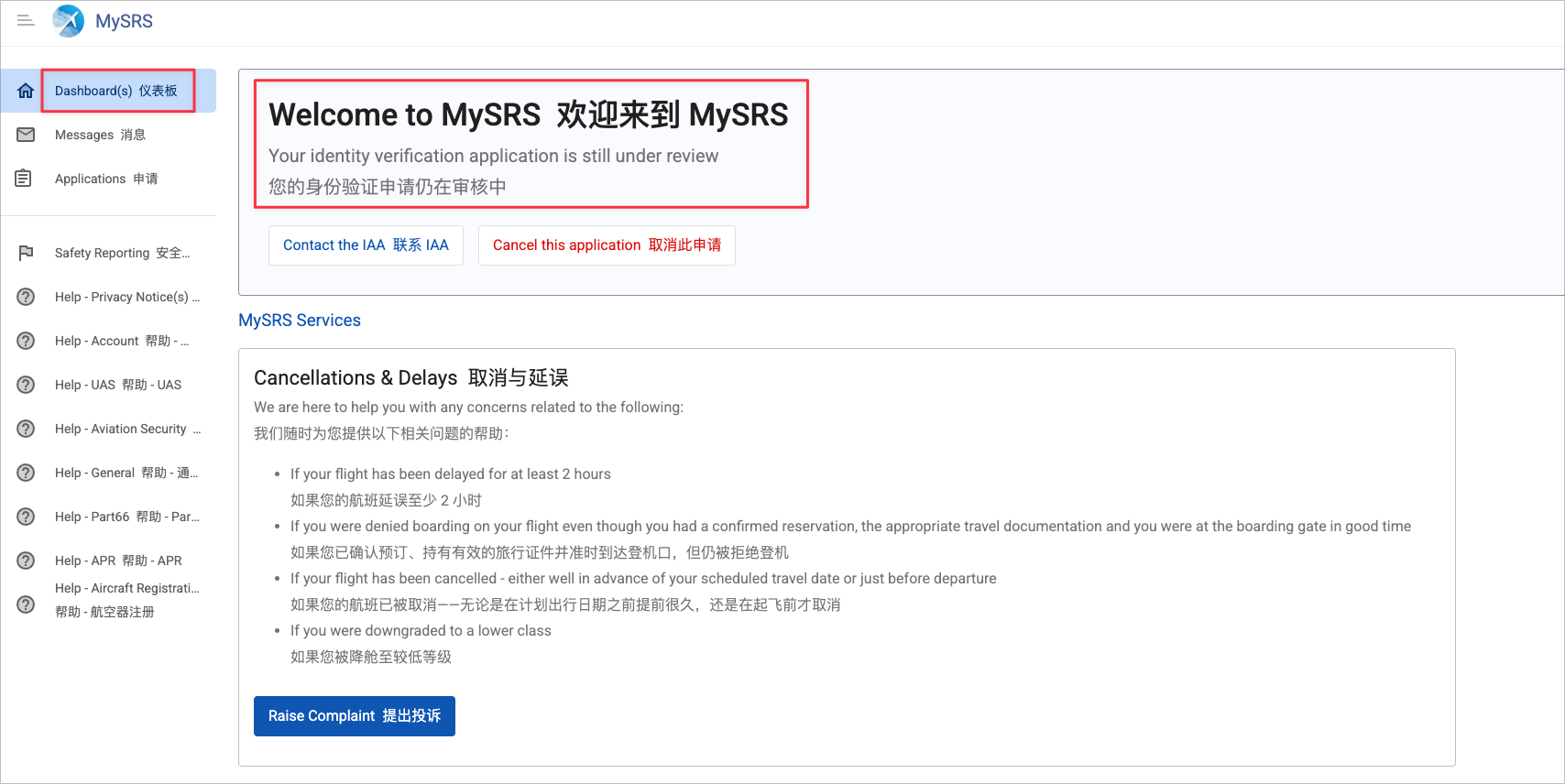The width and height of the screenshot is (1565, 784).
Task: Click the Cancellations & Delays heading
Action: (x=411, y=377)
